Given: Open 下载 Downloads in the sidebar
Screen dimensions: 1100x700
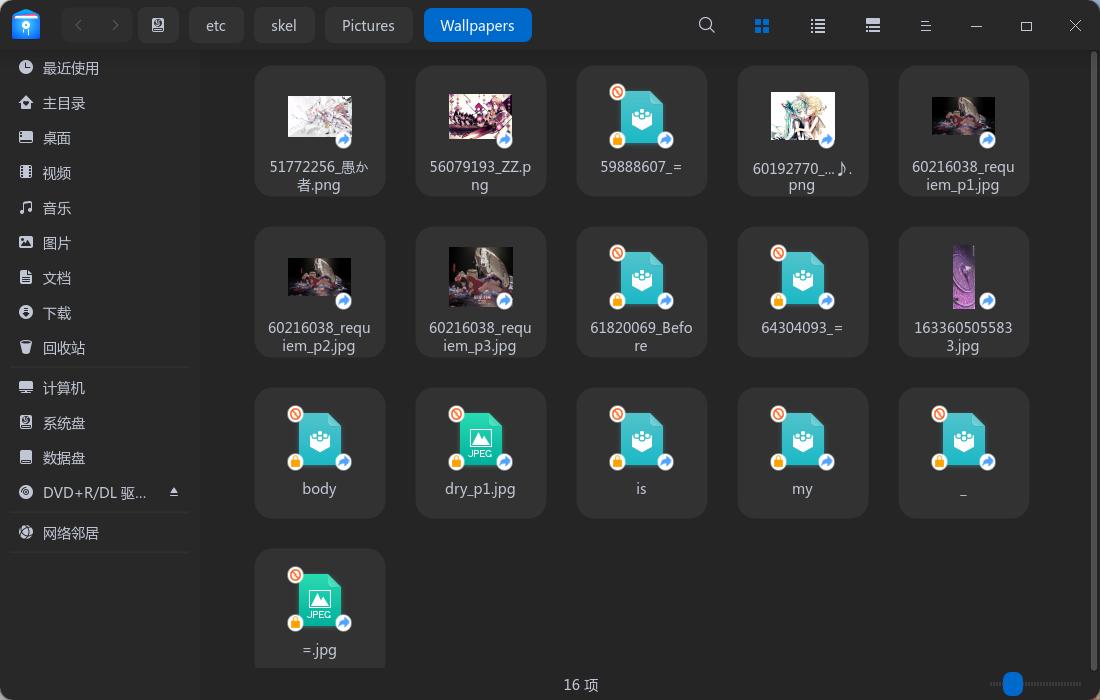Looking at the screenshot, I should [56, 312].
